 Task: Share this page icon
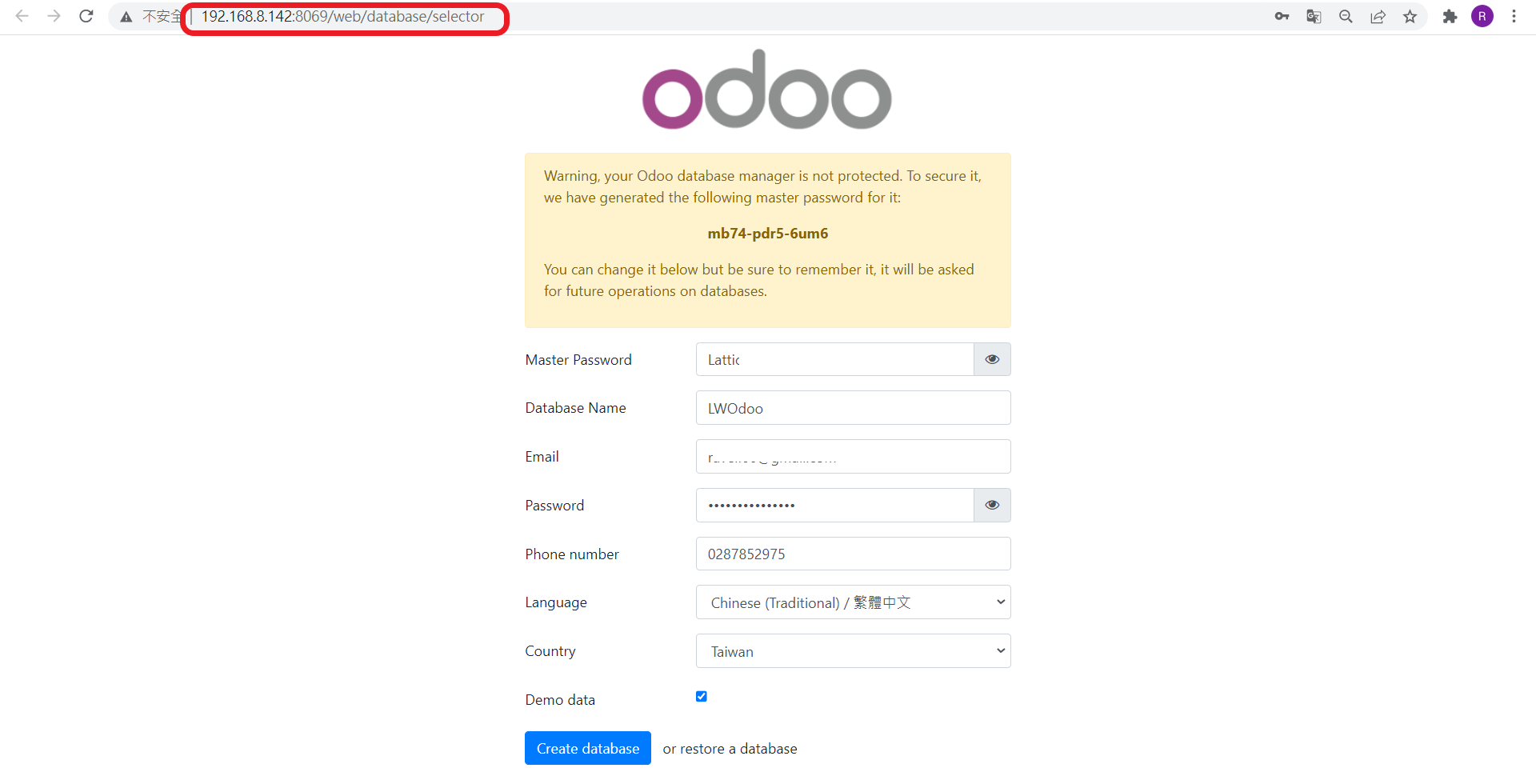tap(1378, 17)
